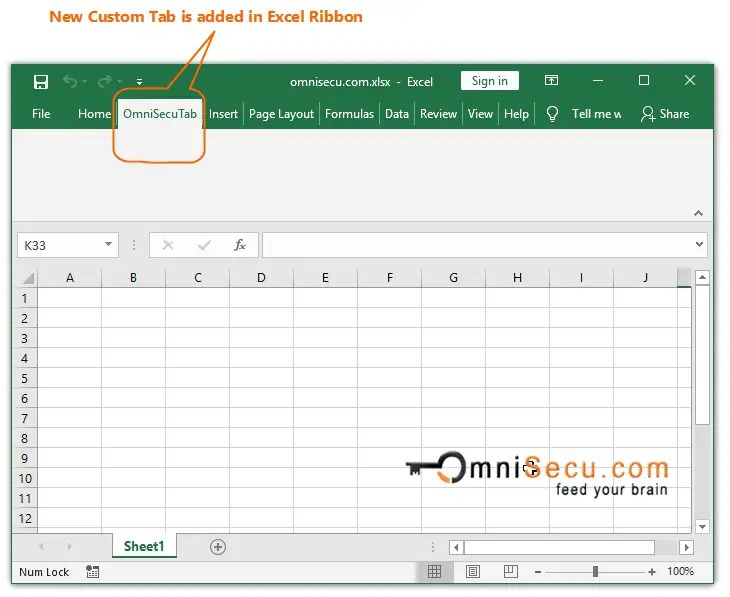Viewport: 730px width, 597px height.
Task: Click the Redo arrow icon
Action: coord(104,81)
